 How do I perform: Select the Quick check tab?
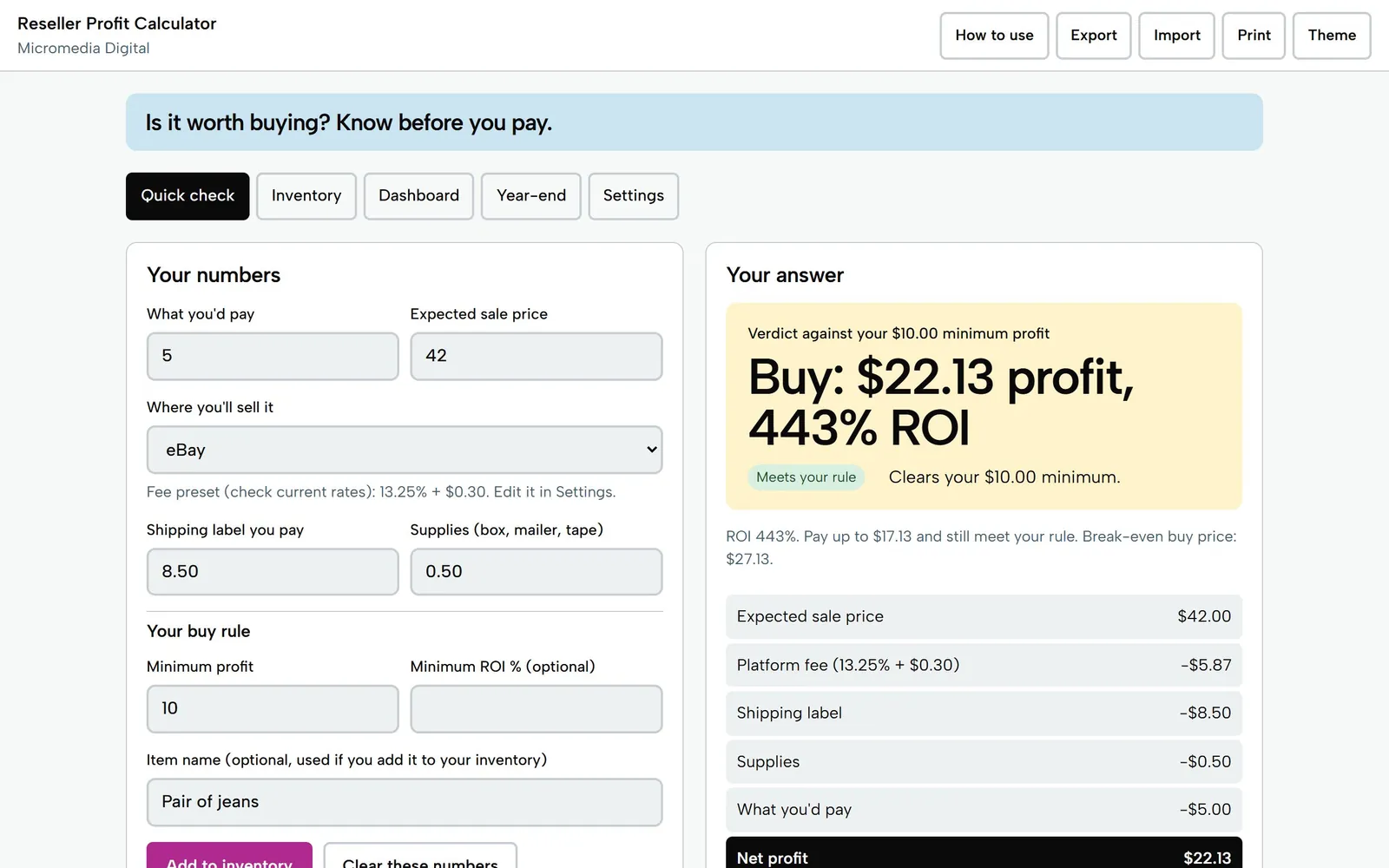pos(188,196)
